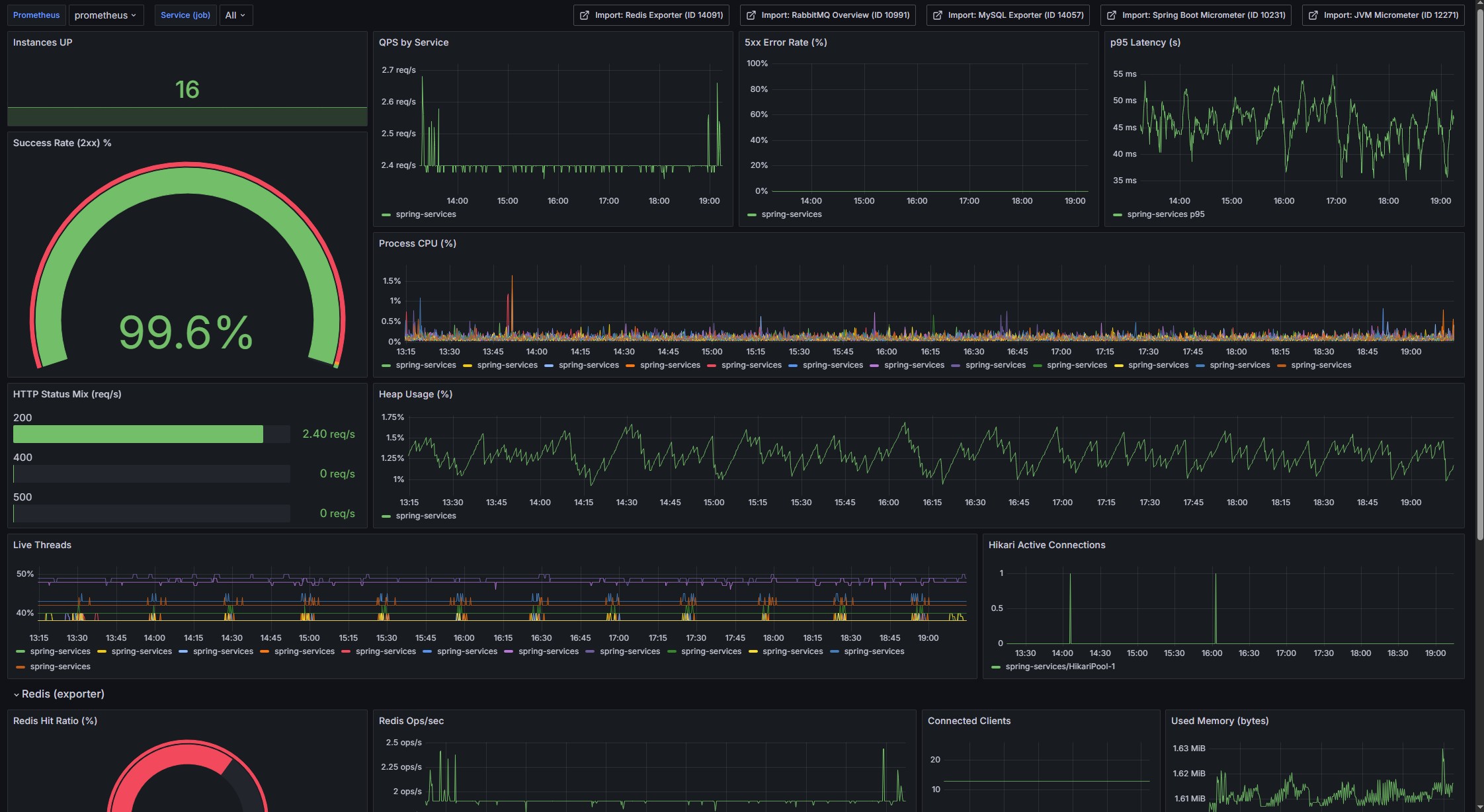Click the external-link icon on Import: Spring Boot Micrometer
The image size is (1484, 812).
1114,14
